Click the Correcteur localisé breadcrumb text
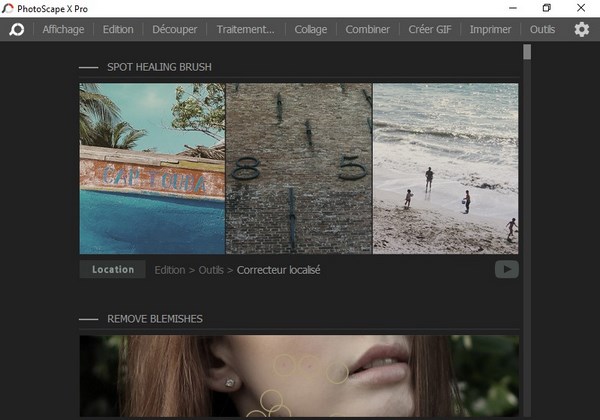The height and width of the screenshot is (420, 600). pos(279,270)
